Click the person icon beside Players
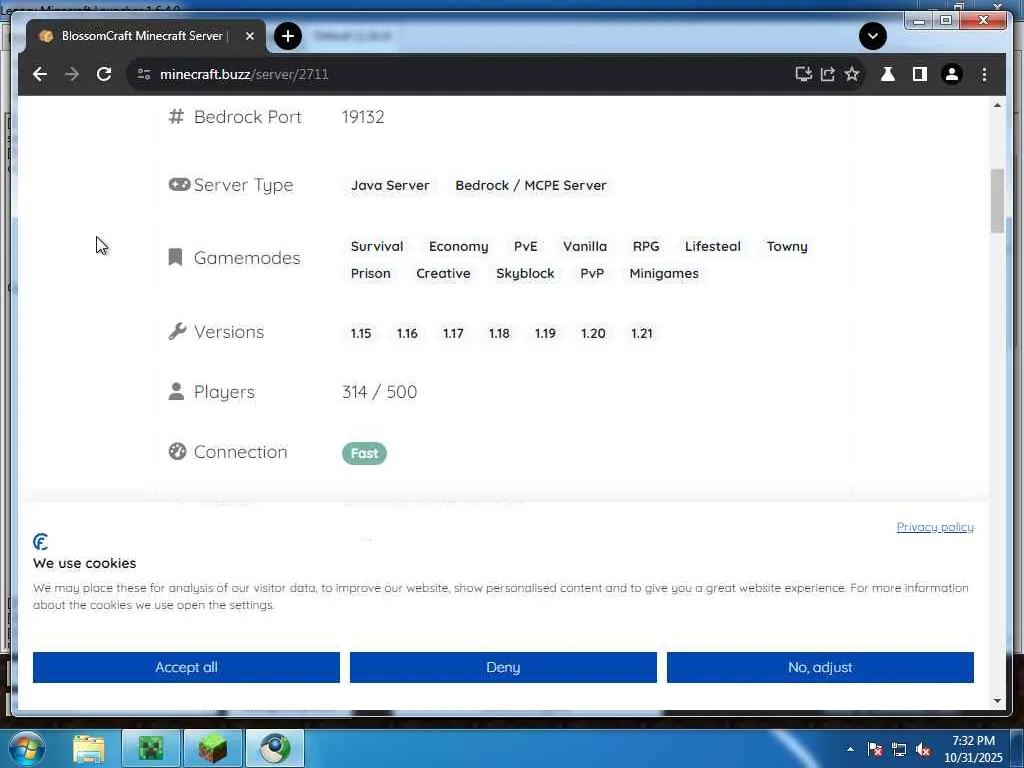 [x=176, y=391]
